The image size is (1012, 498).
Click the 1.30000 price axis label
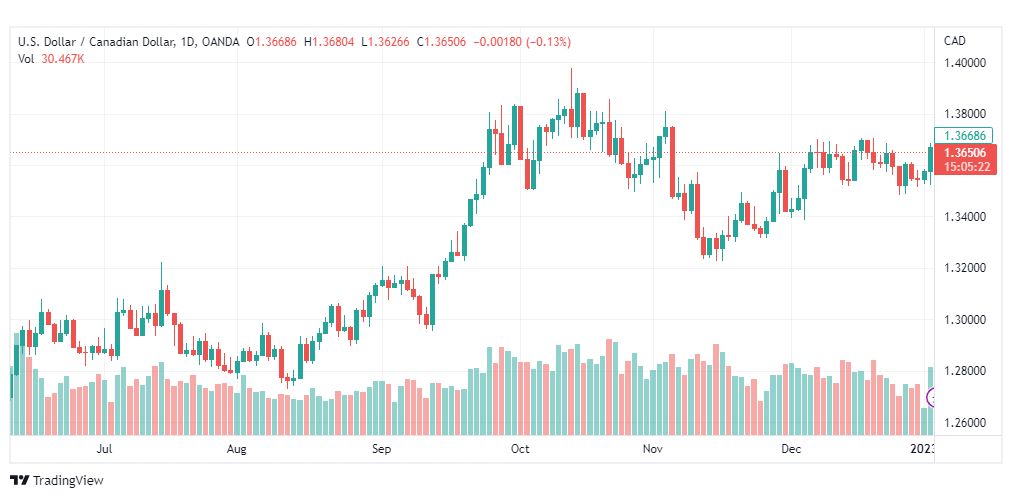(964, 319)
